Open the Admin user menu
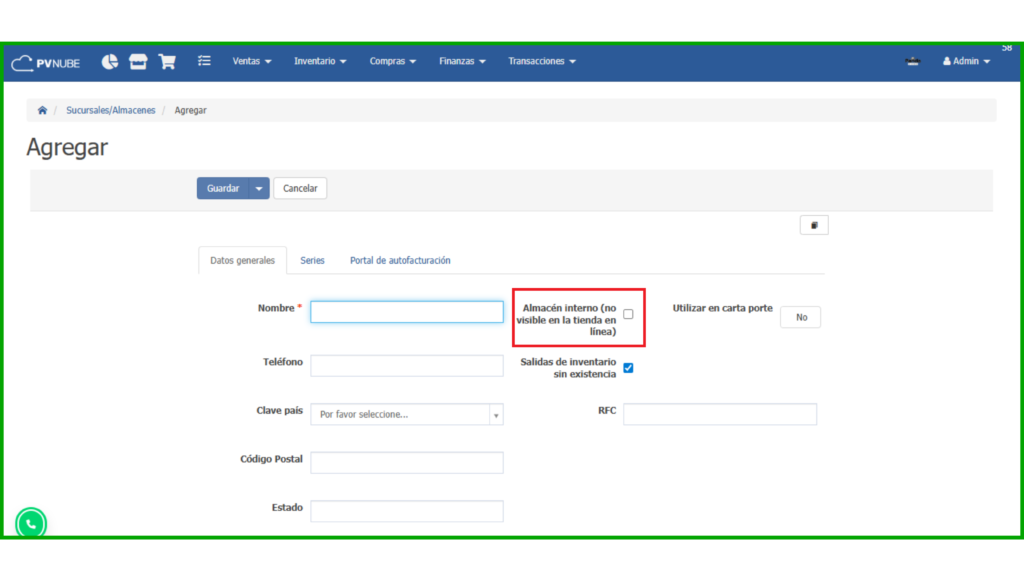The image size is (1024, 576). coord(966,61)
